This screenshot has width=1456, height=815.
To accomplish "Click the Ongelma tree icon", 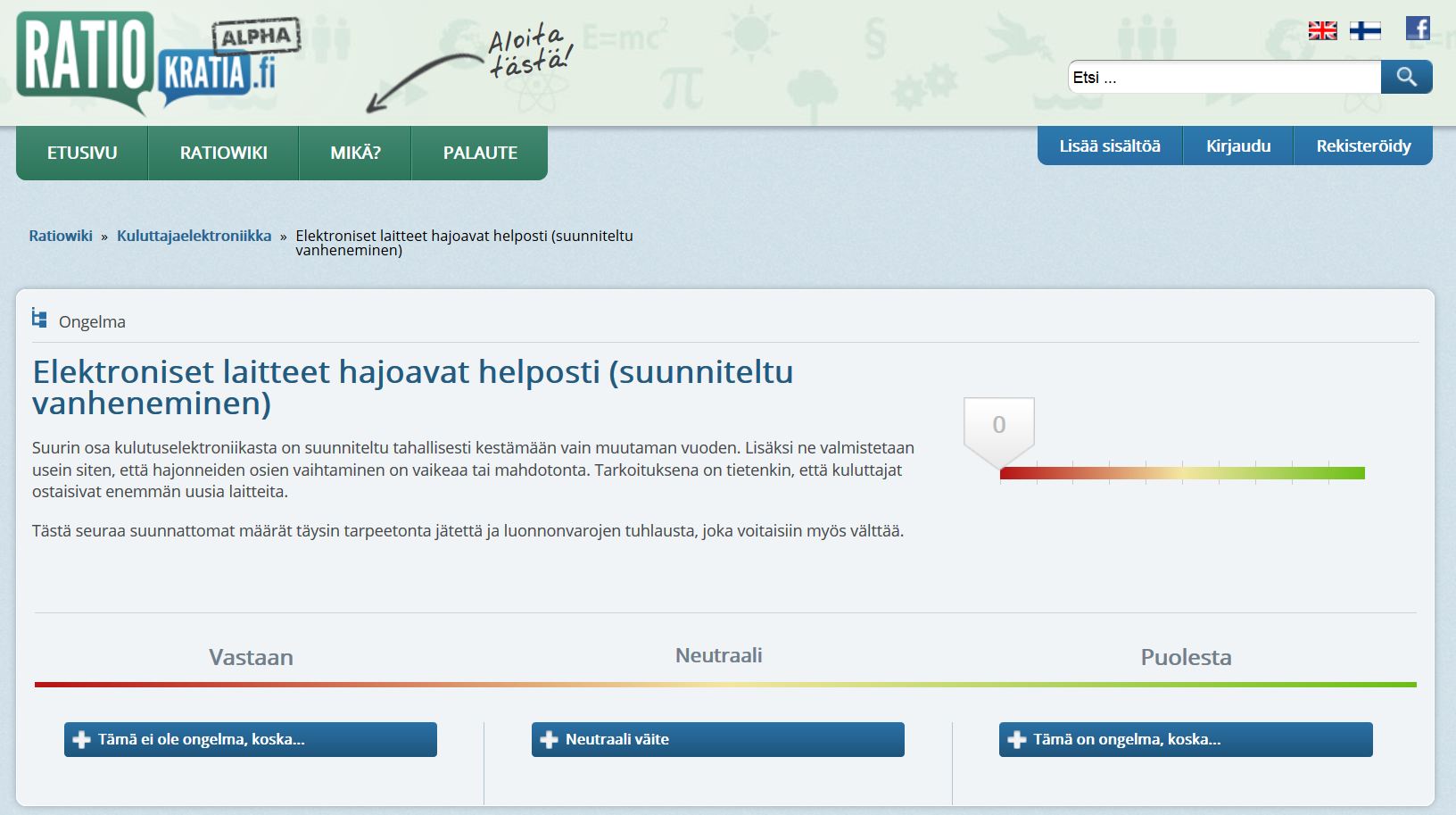I will (39, 318).
